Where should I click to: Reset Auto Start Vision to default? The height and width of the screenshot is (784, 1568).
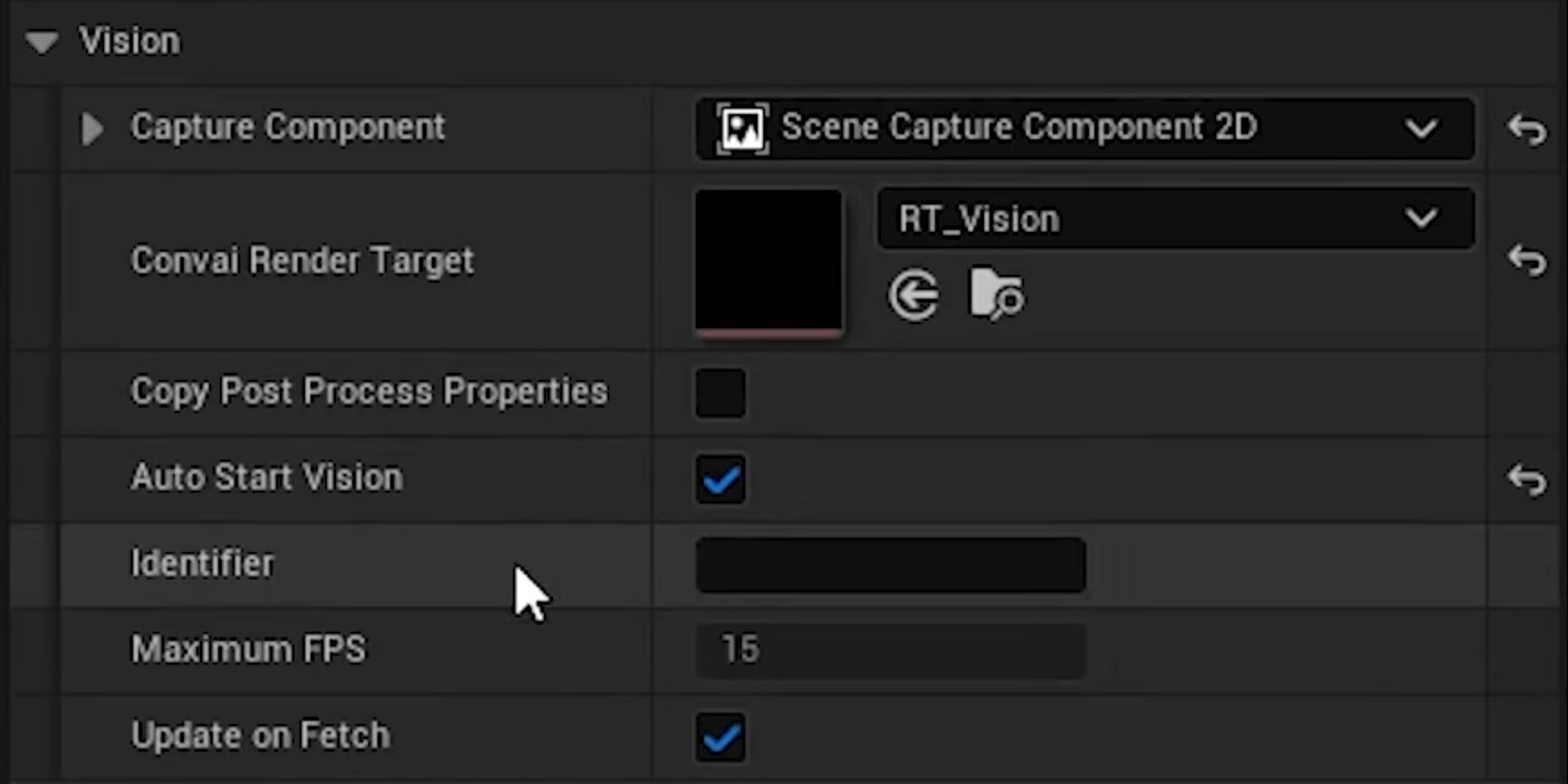[1527, 479]
